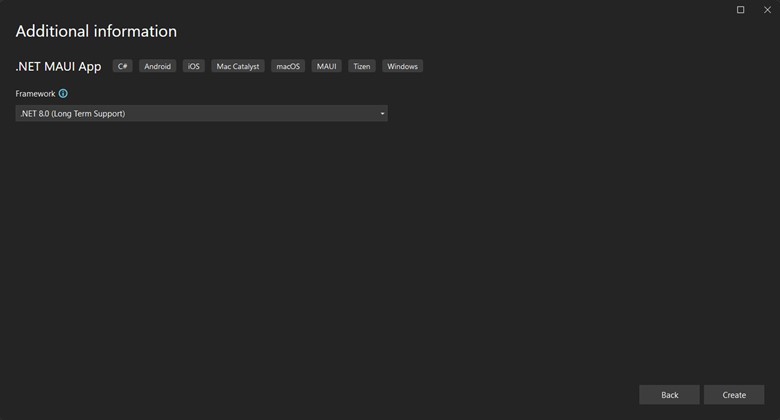Click the Additional information heading
This screenshot has width=780, height=420.
[96, 32]
